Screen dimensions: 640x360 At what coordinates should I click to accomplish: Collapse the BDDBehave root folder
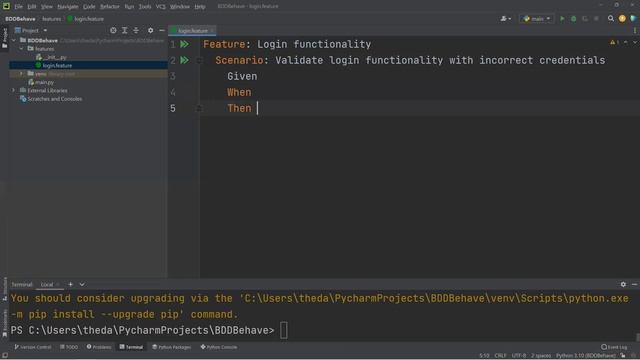click(x=14, y=40)
